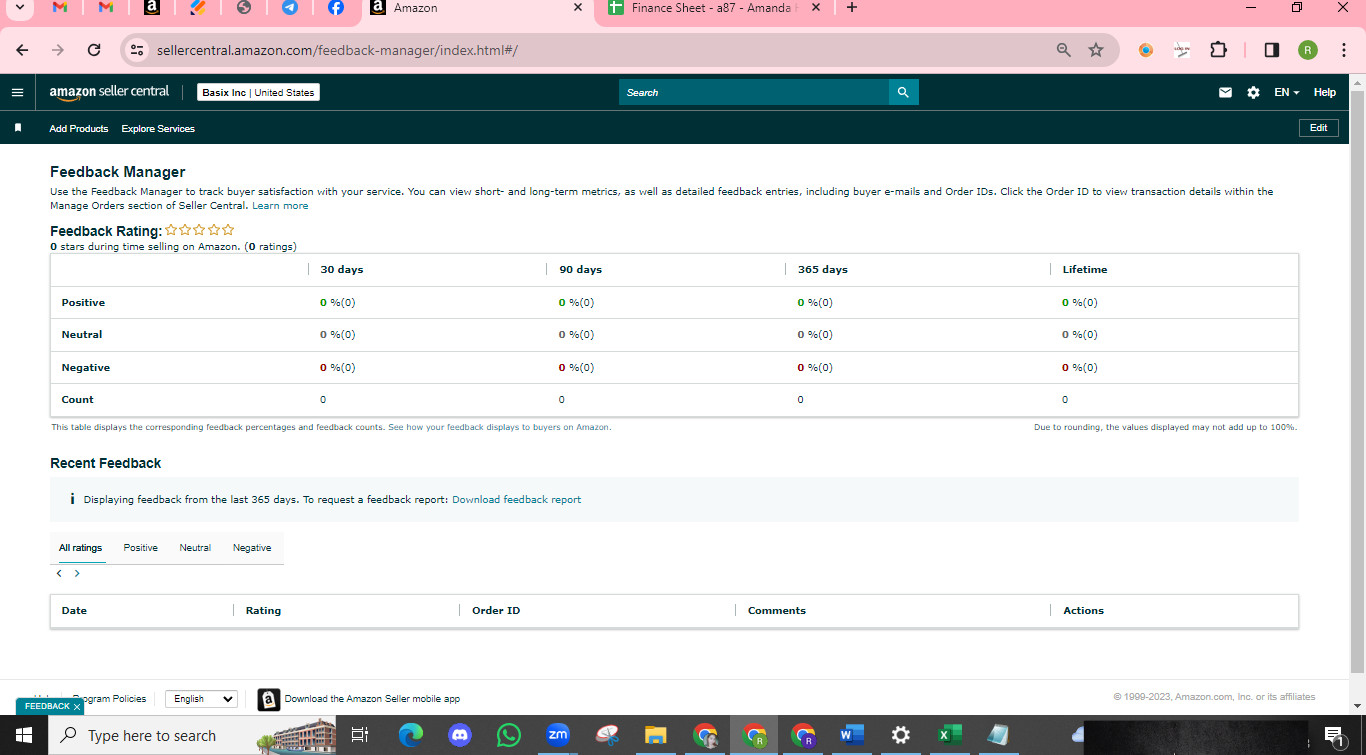The image size is (1366, 755).
Task: Click the 'See how your feedback displays' link
Action: [x=499, y=427]
